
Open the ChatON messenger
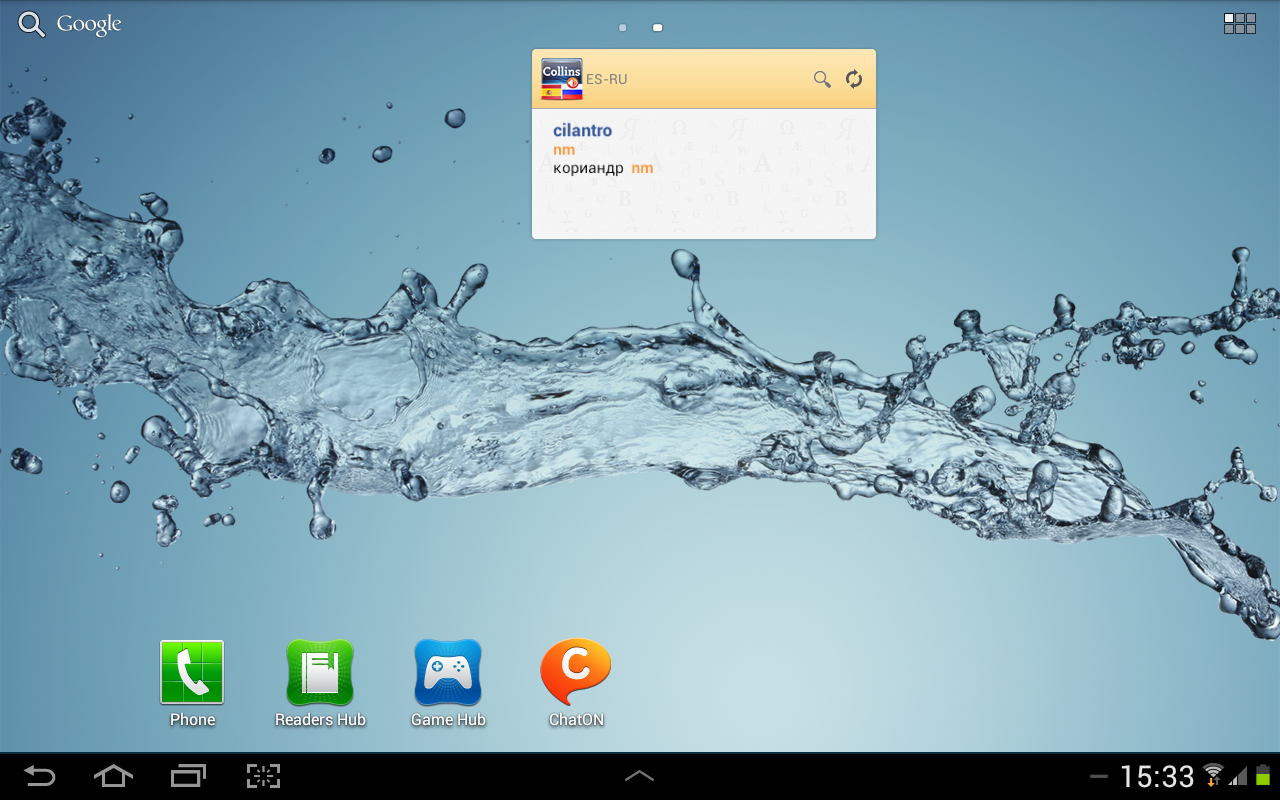click(x=576, y=673)
